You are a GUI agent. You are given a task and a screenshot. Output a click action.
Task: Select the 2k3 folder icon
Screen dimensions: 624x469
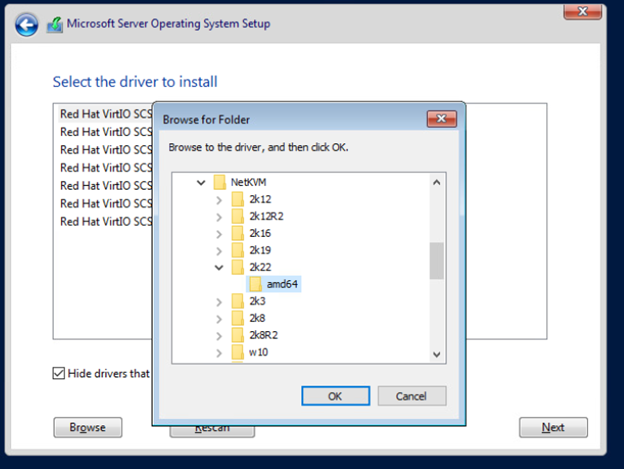coord(237,301)
